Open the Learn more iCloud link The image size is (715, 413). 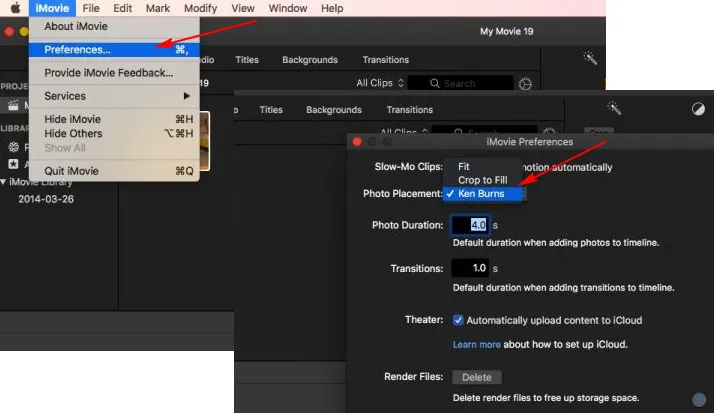click(x=477, y=345)
